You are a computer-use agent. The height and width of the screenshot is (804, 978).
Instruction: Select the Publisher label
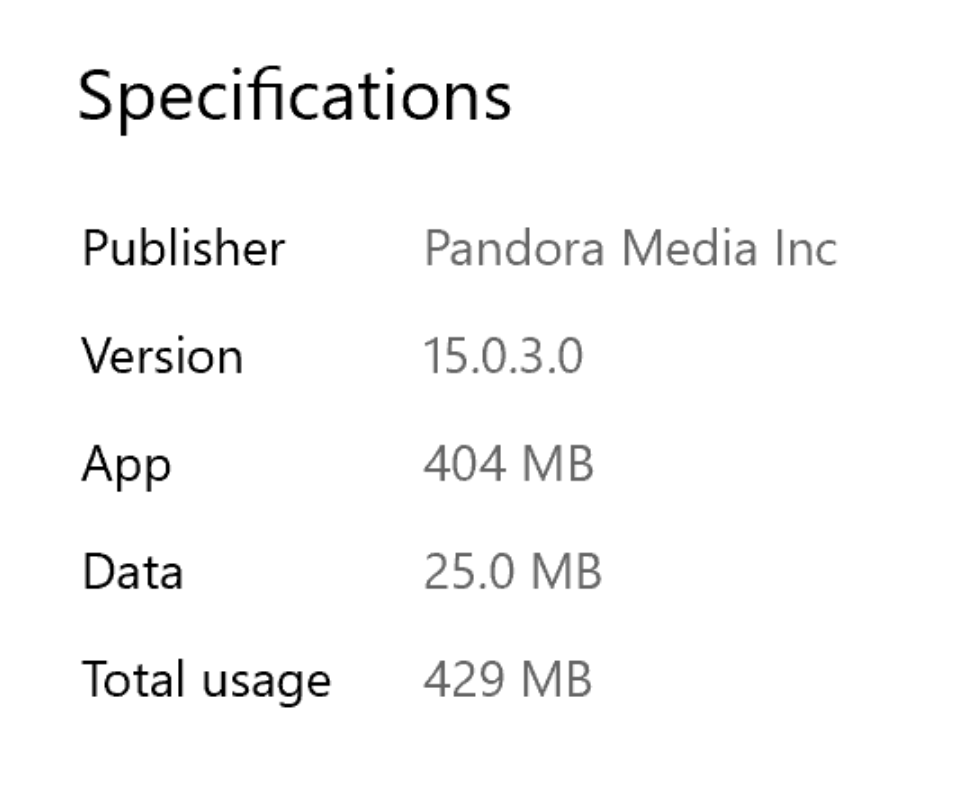tap(183, 248)
